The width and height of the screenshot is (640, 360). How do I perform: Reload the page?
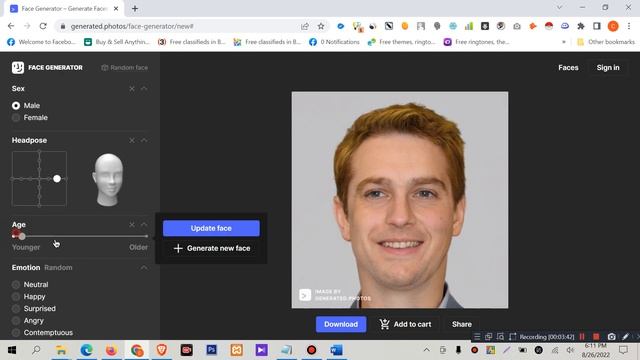tap(43, 26)
